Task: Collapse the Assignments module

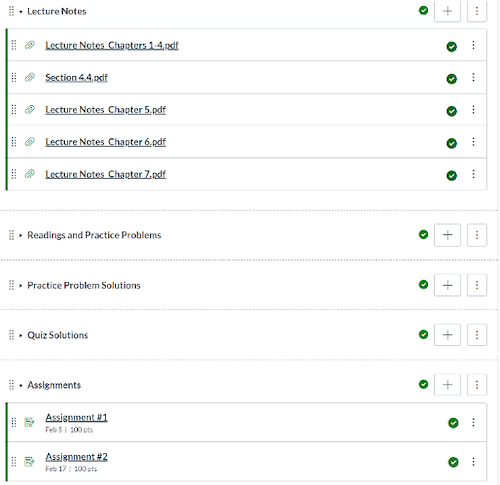Action: point(21,386)
